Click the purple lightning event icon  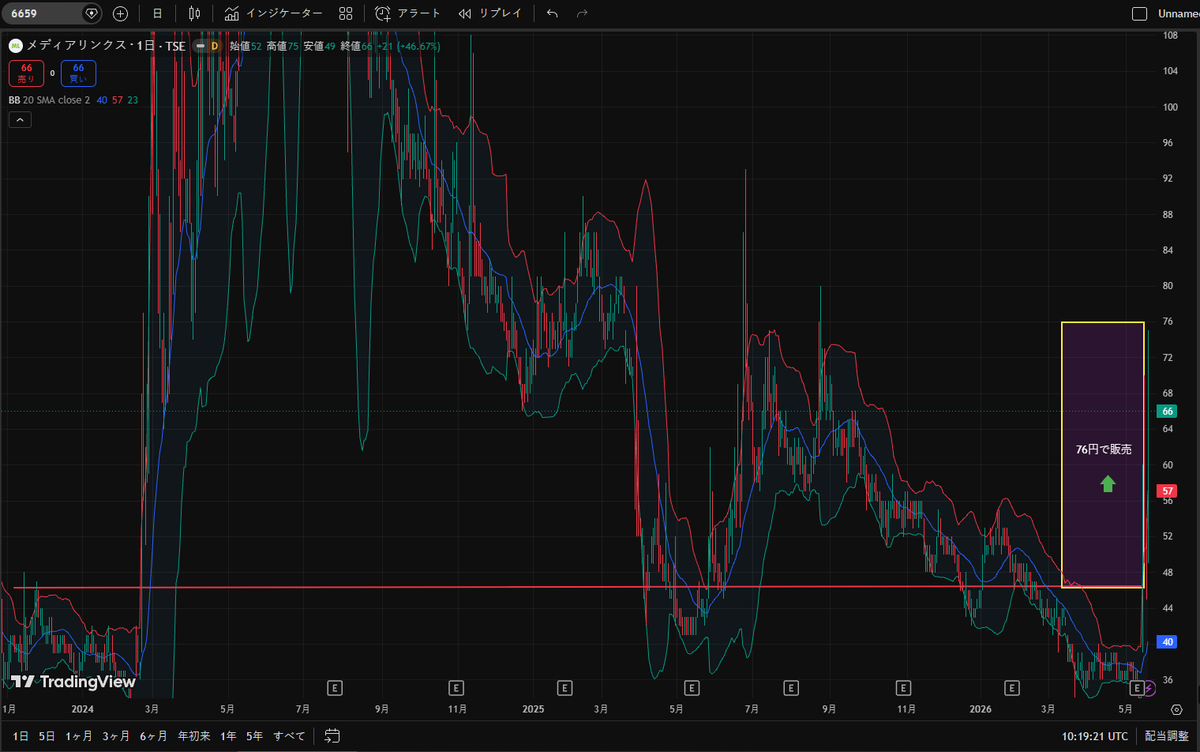[x=1149, y=688]
